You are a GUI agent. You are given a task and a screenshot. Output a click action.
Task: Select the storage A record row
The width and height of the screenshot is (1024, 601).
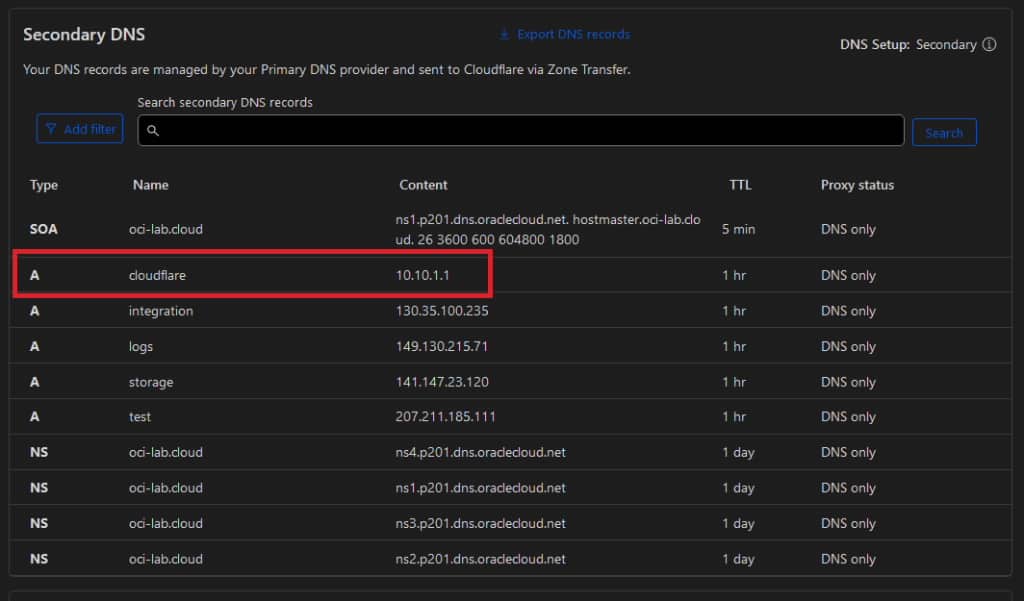(x=250, y=381)
